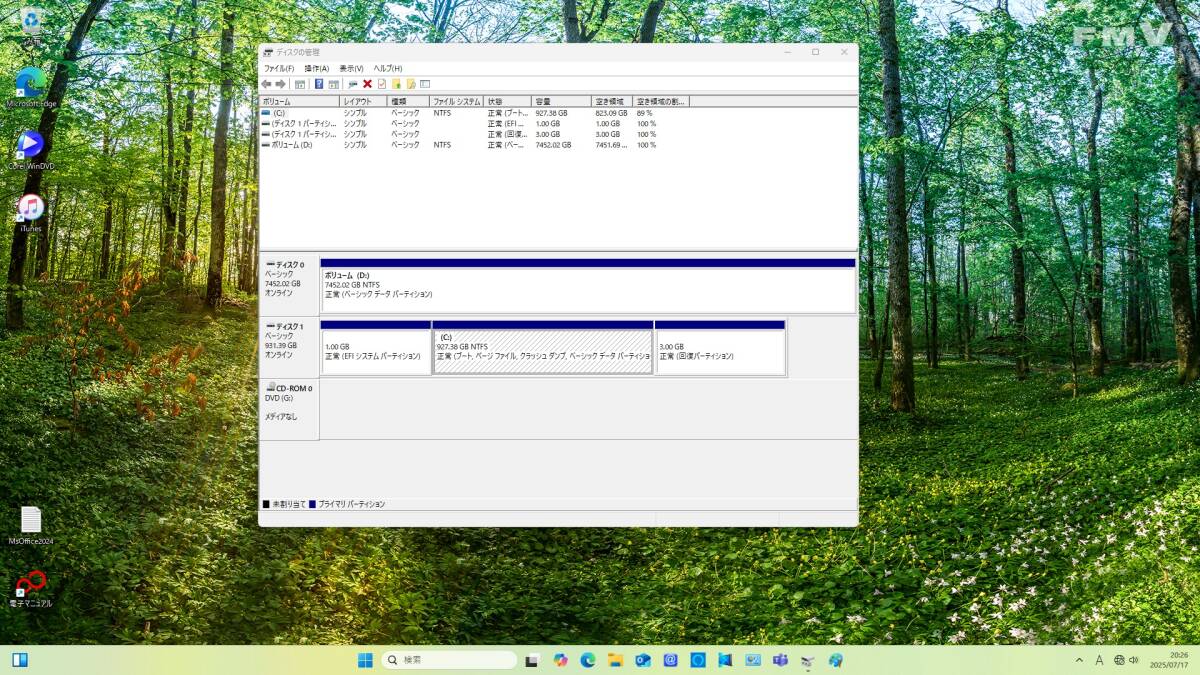This screenshot has height=675, width=1200.
Task: Select the 3.00 GB recovery partition block
Action: tap(719, 352)
